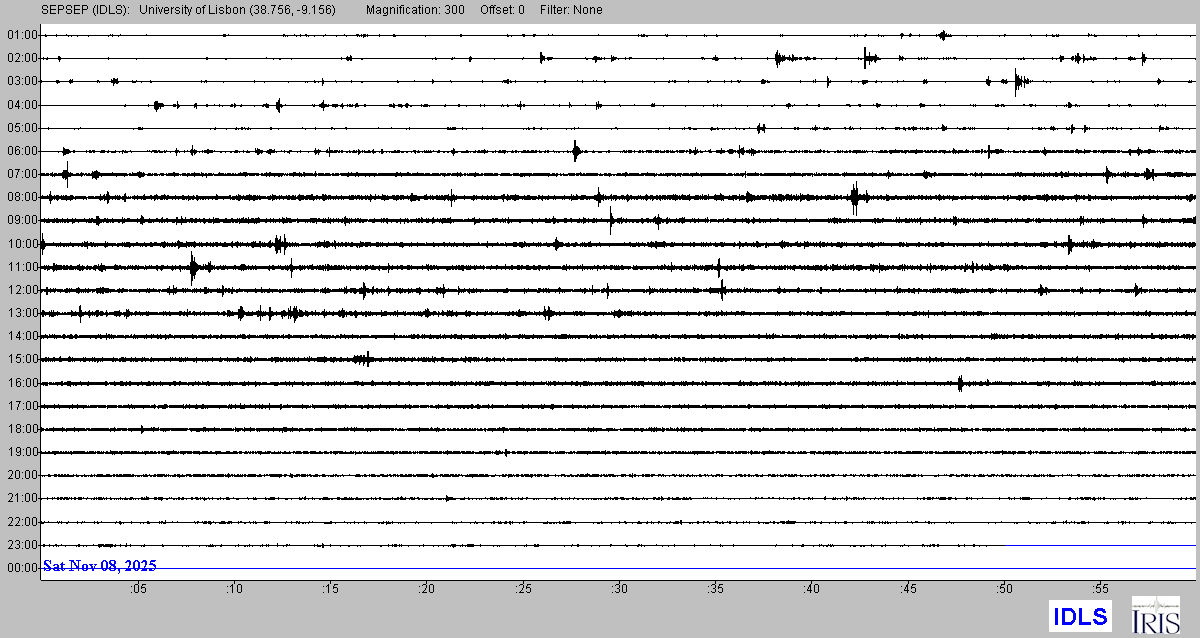Select the 08:00 hour row label
The width and height of the screenshot is (1200, 638).
point(22,197)
